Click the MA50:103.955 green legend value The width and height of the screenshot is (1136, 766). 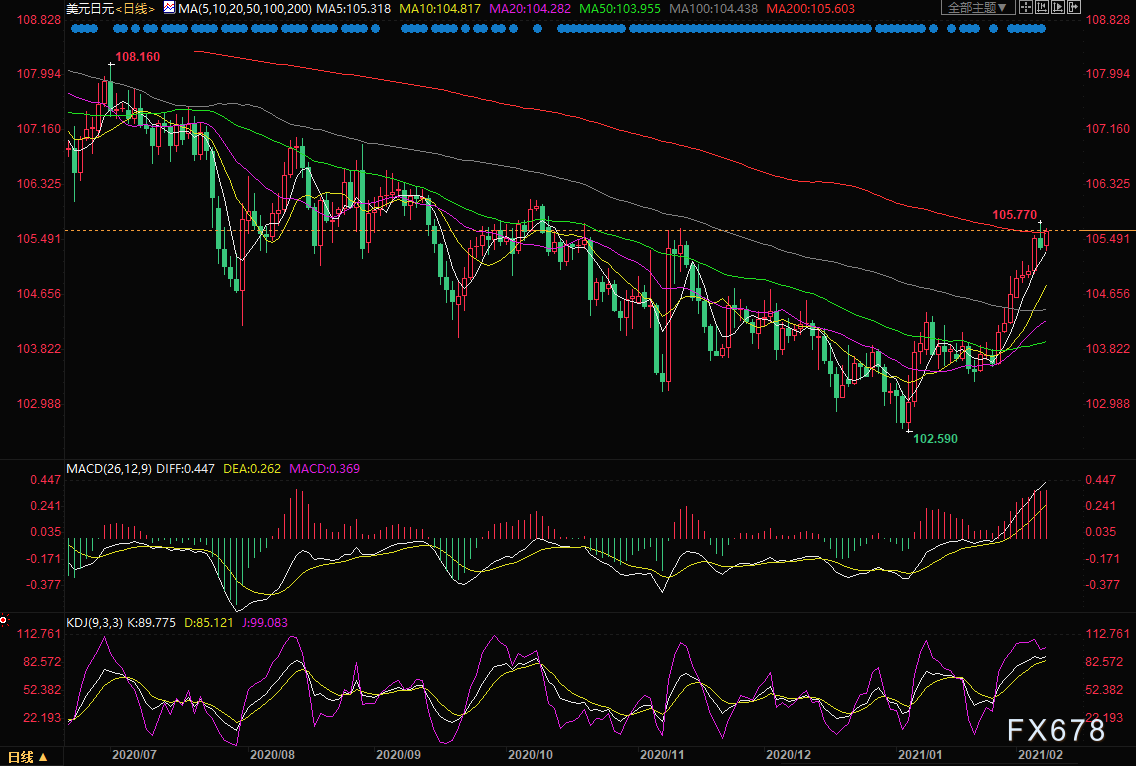click(621, 9)
